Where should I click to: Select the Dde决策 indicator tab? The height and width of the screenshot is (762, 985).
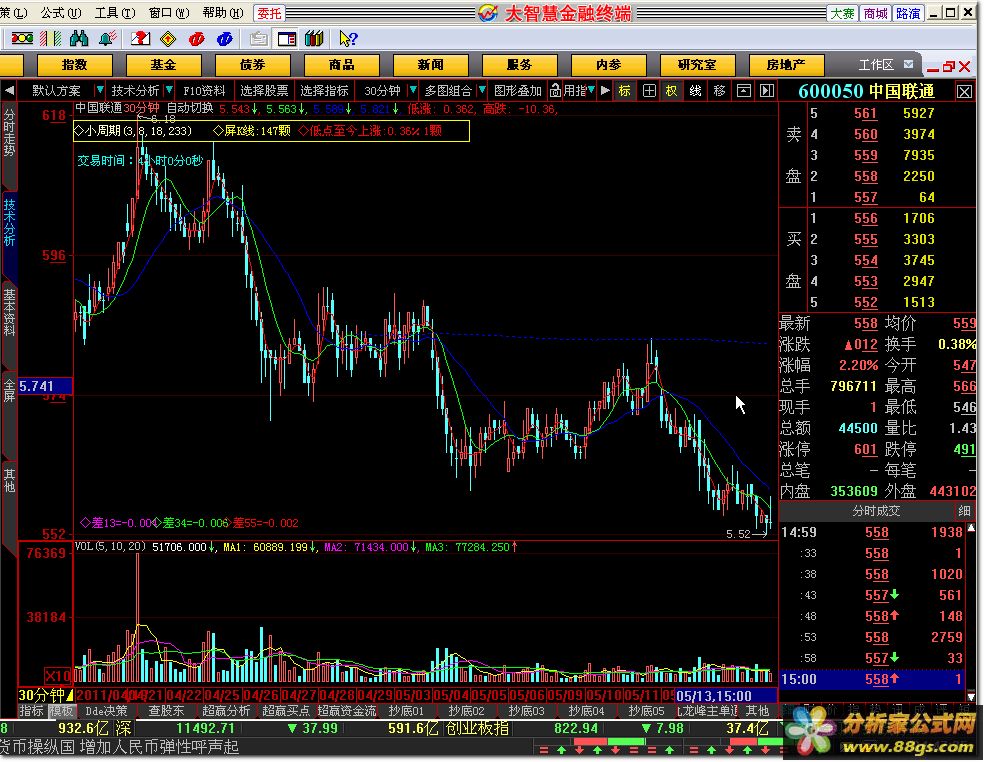pos(107,710)
